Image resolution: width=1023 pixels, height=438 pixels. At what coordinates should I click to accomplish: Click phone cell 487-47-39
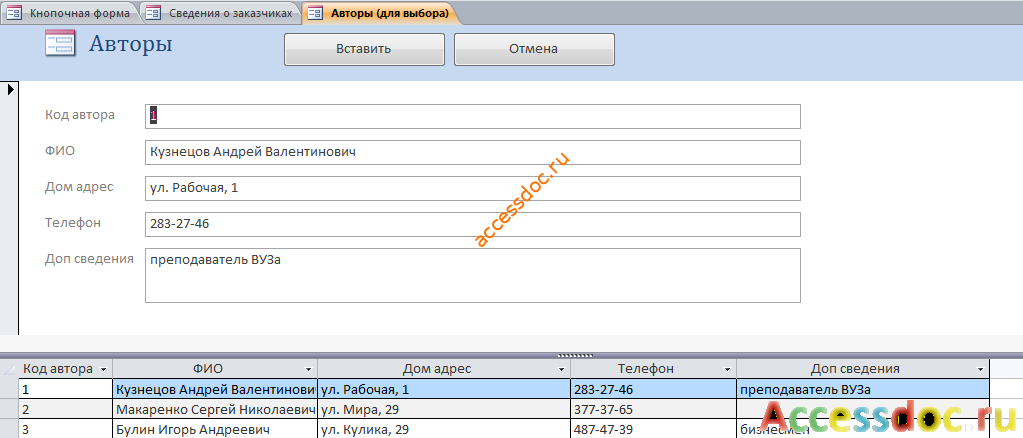(x=653, y=430)
